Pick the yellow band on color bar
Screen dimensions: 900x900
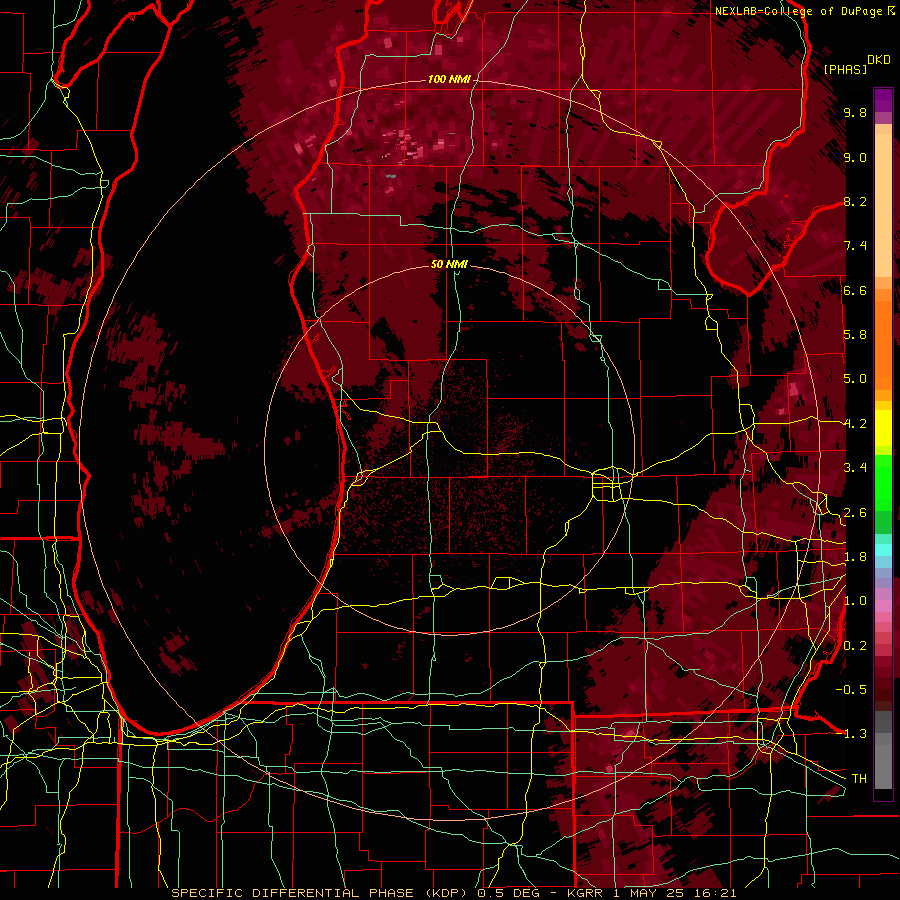tap(883, 428)
